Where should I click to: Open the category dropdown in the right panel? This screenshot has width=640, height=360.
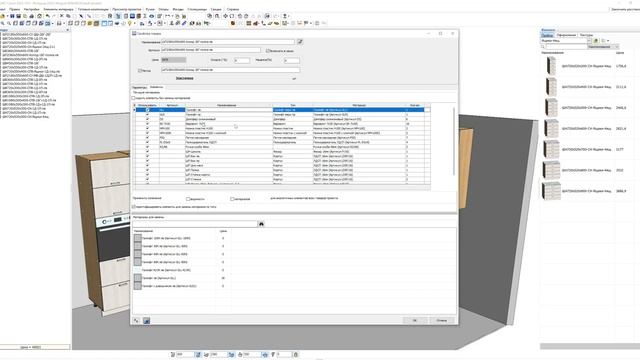coord(589,41)
